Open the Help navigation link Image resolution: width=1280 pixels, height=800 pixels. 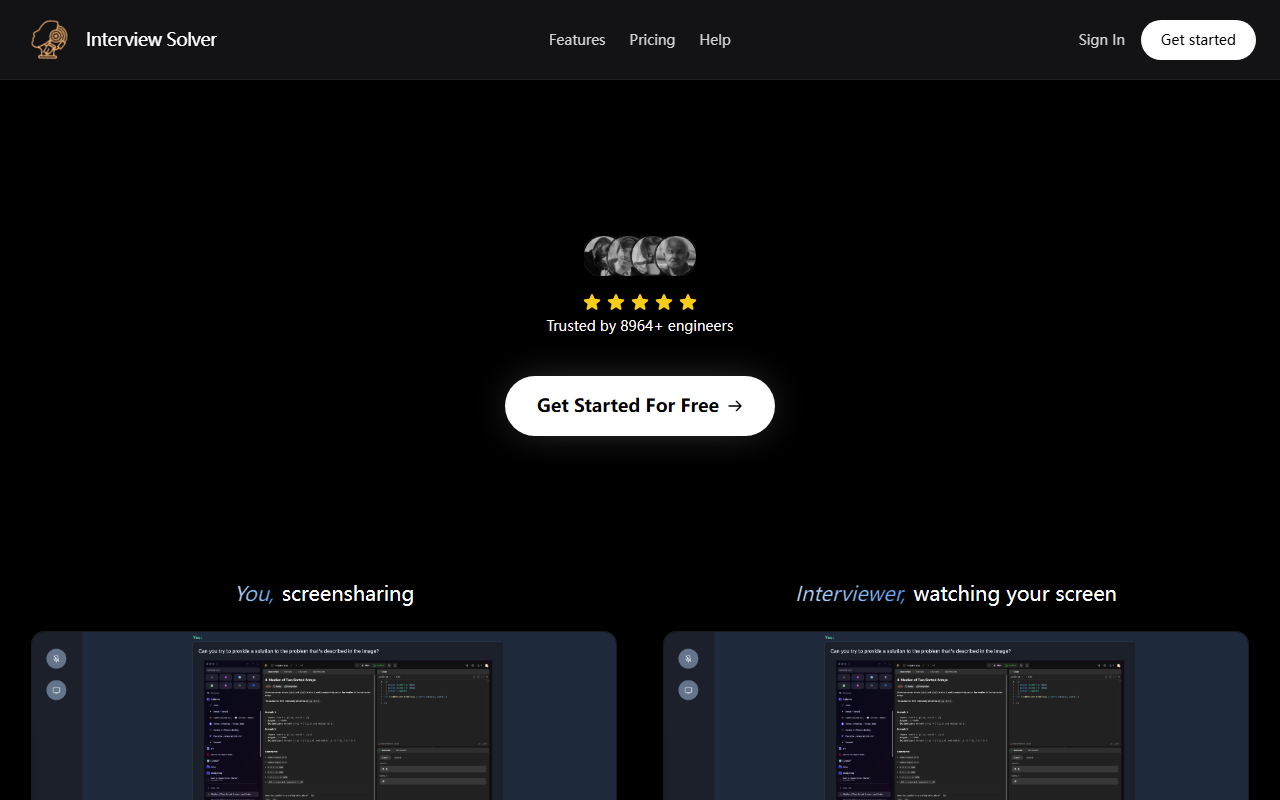click(715, 40)
